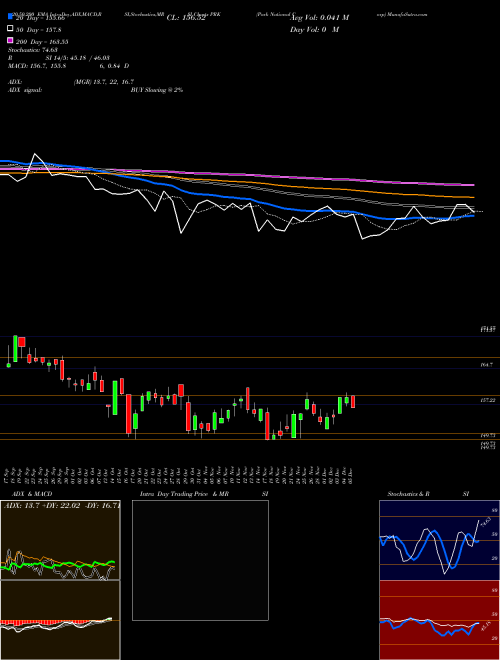The height and width of the screenshot is (660, 500).
Task: Click the right end of orange average line
Action: (x=473, y=197)
